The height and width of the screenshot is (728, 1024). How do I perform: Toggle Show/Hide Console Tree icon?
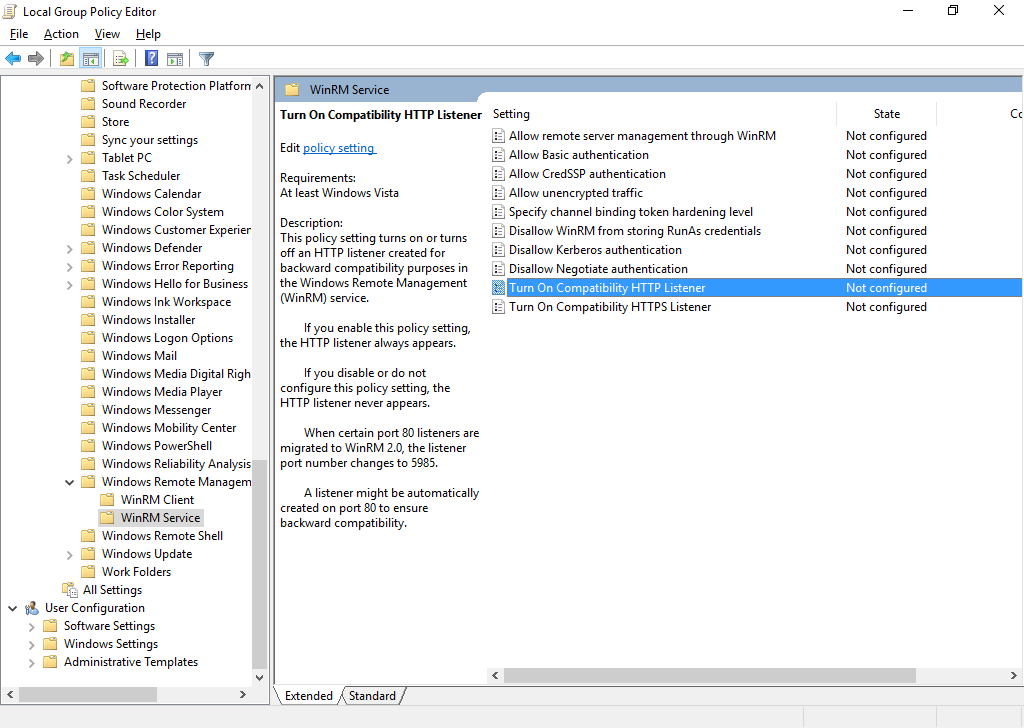coord(90,59)
